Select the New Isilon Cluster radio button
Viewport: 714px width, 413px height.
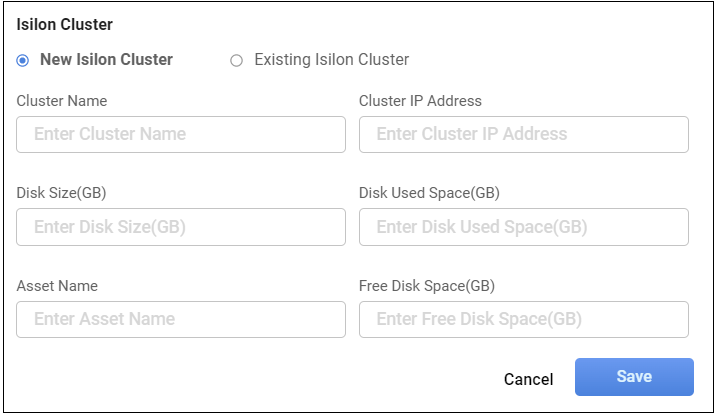click(23, 60)
